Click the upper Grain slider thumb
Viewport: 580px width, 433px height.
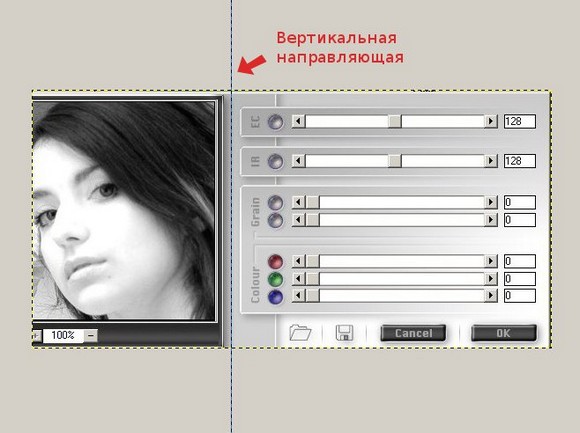pyautogui.click(x=313, y=202)
